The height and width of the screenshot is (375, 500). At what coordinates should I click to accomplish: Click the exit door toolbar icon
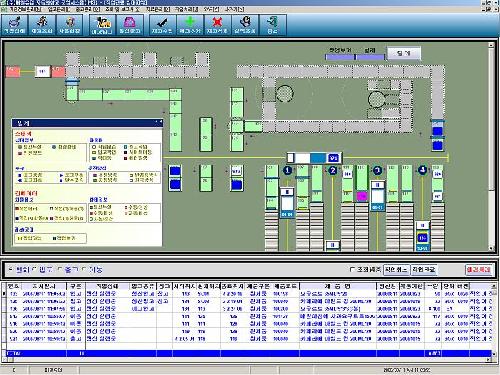point(272,25)
